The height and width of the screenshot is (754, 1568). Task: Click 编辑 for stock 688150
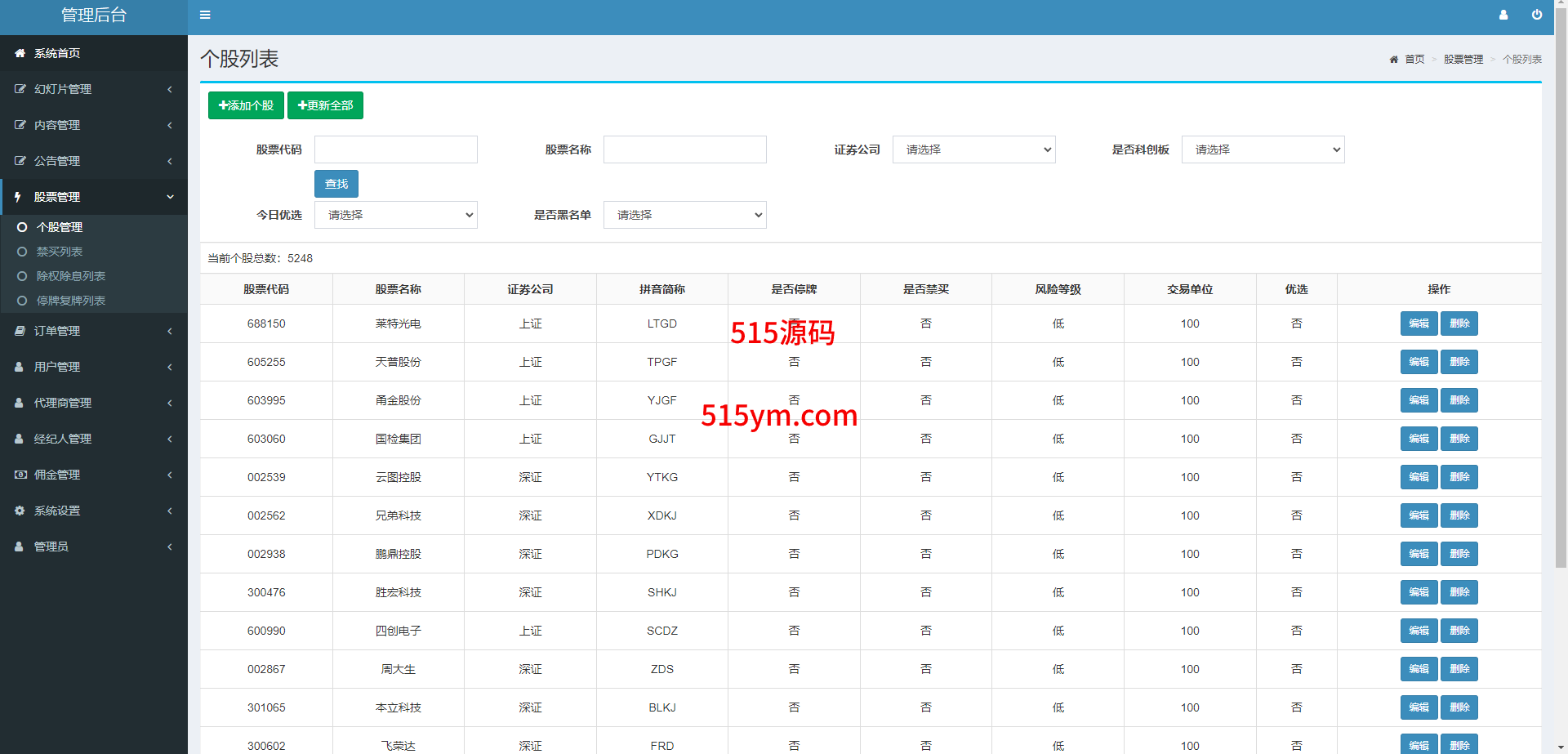coord(1419,323)
